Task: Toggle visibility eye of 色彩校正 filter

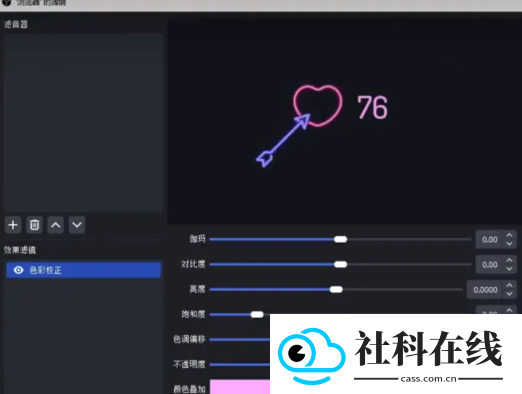Action: click(19, 270)
